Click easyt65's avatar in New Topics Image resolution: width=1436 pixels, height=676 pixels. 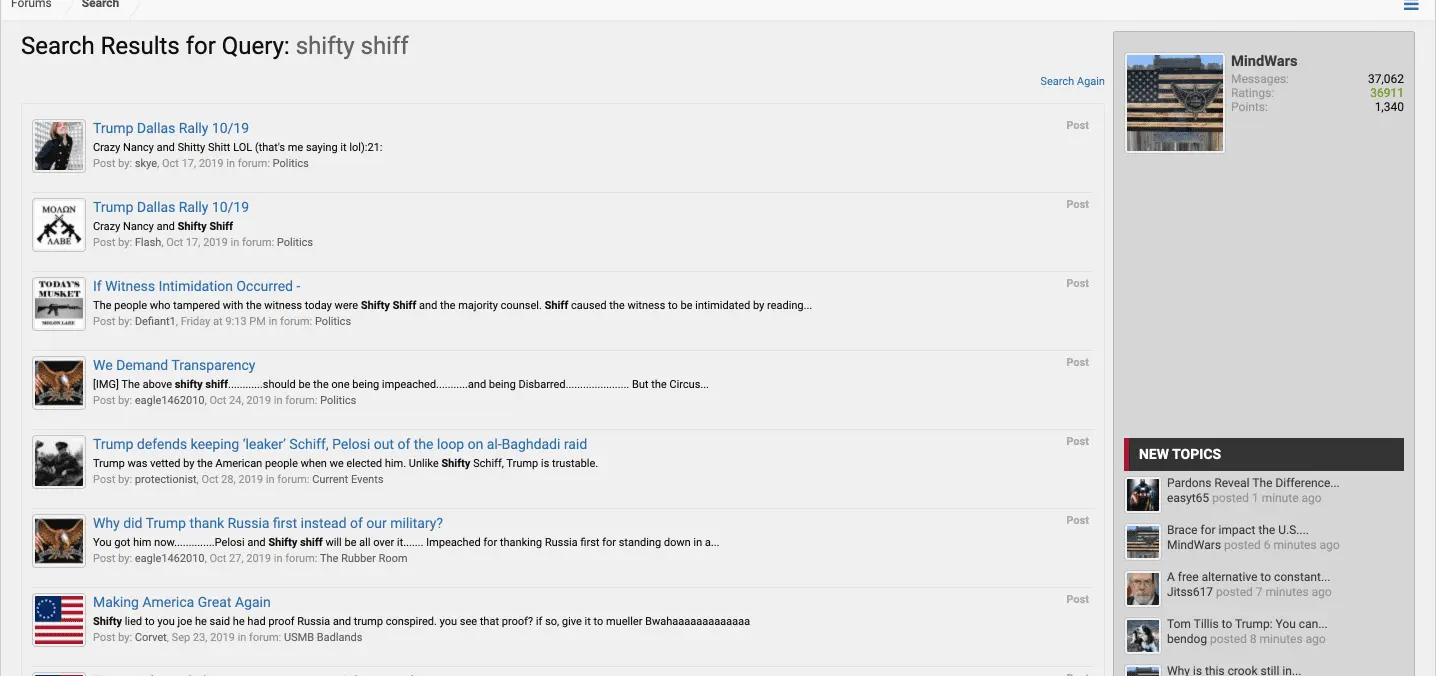pyautogui.click(x=1143, y=494)
